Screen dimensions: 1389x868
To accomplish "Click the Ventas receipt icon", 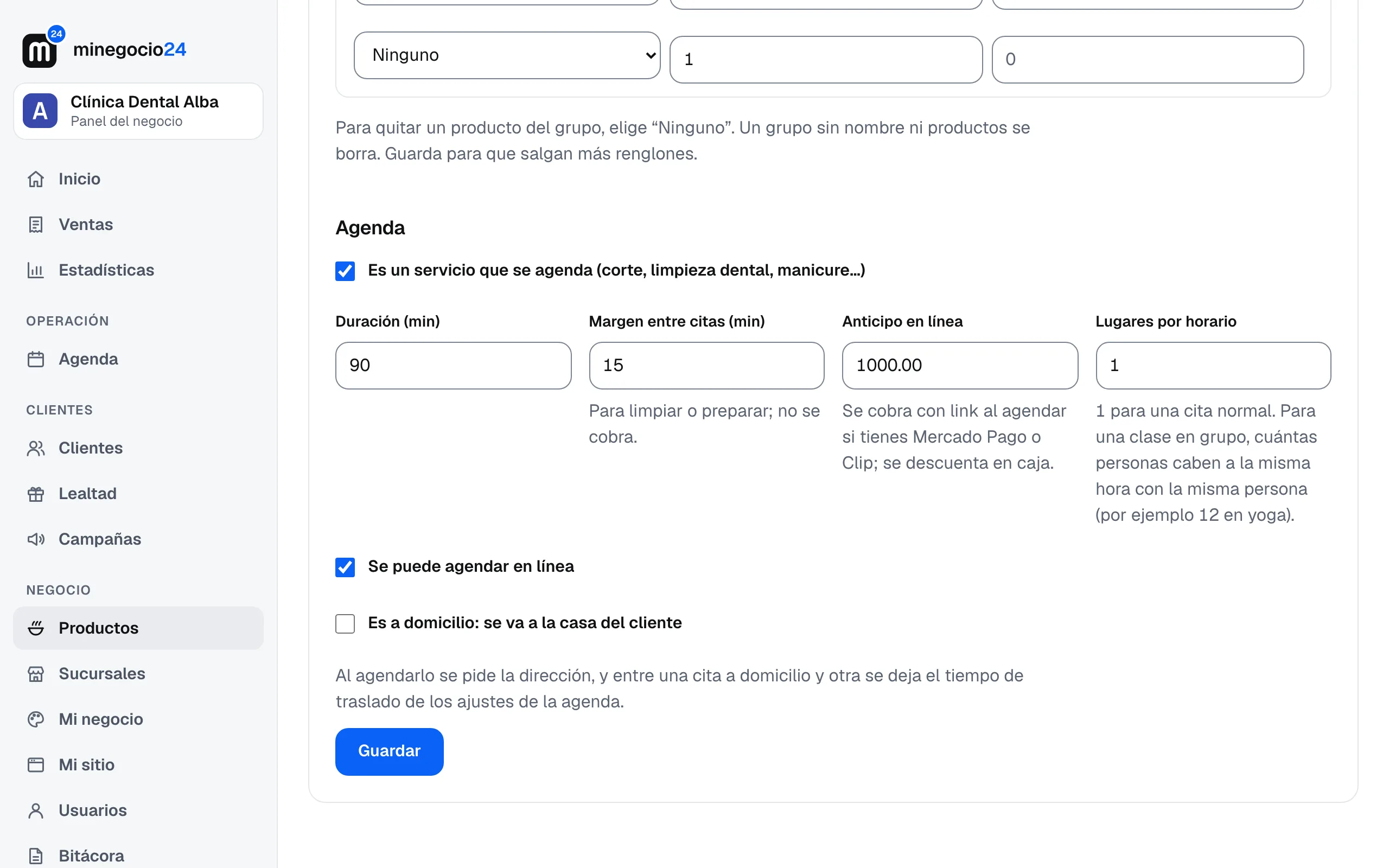I will click(x=36, y=225).
